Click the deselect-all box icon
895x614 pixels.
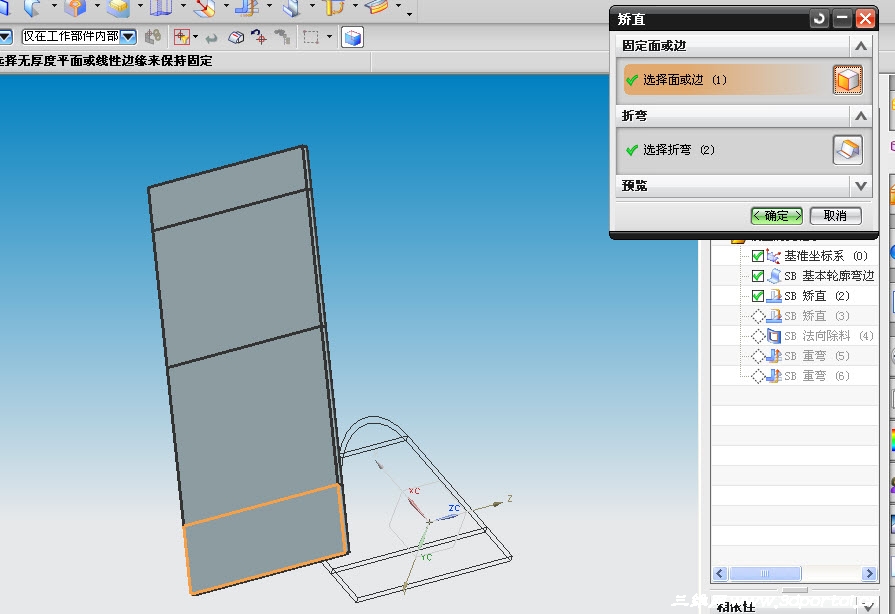tap(236, 38)
